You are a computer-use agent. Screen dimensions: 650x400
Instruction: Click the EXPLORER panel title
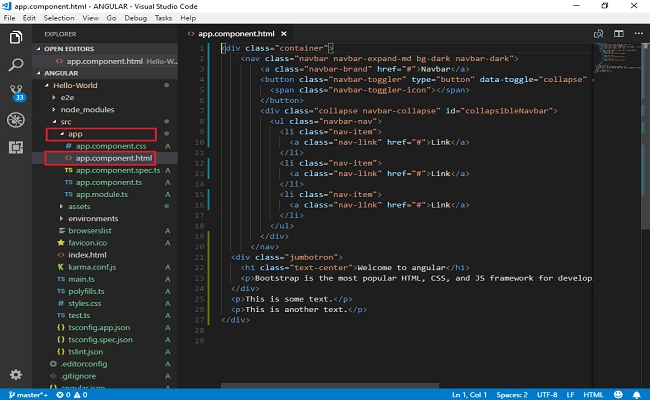click(x=60, y=34)
